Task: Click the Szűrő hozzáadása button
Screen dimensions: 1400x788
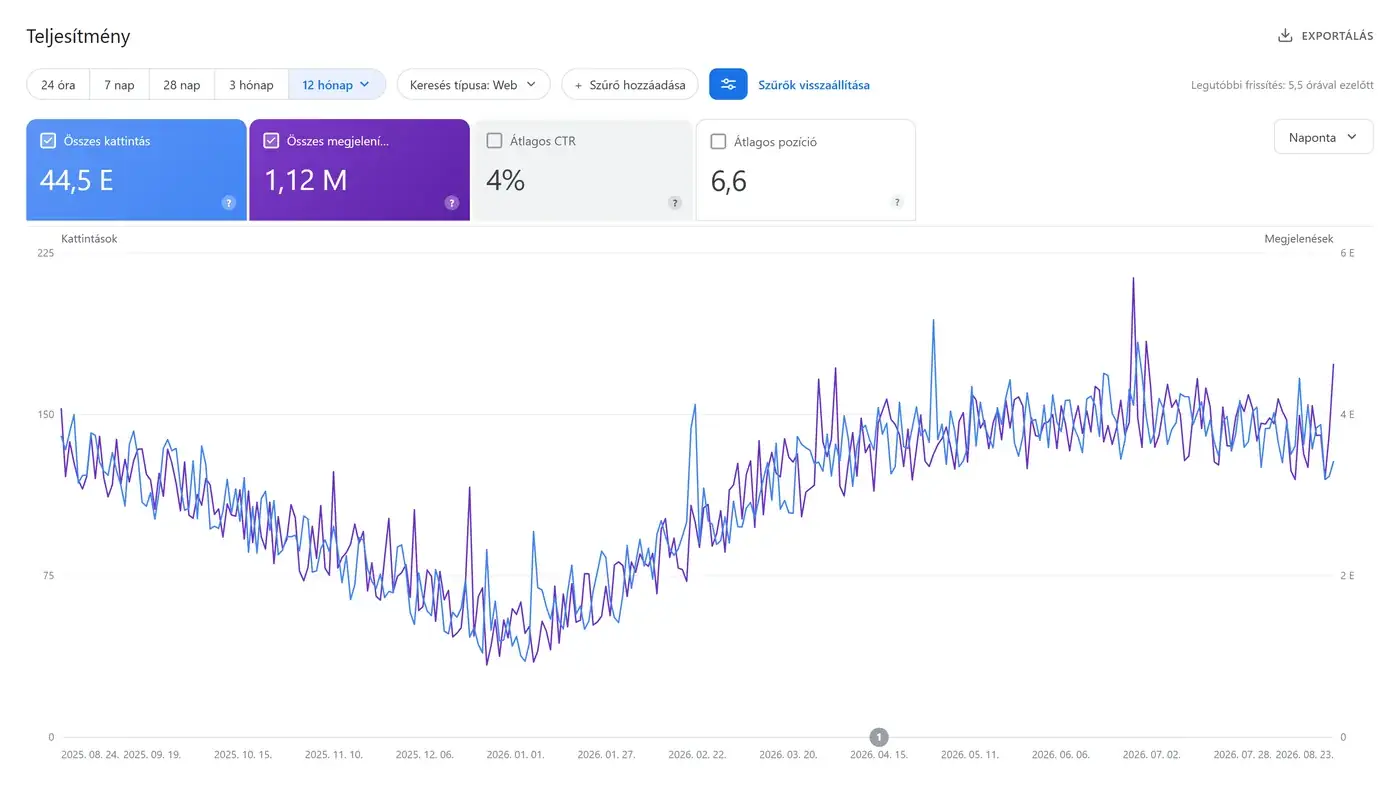Action: point(630,85)
